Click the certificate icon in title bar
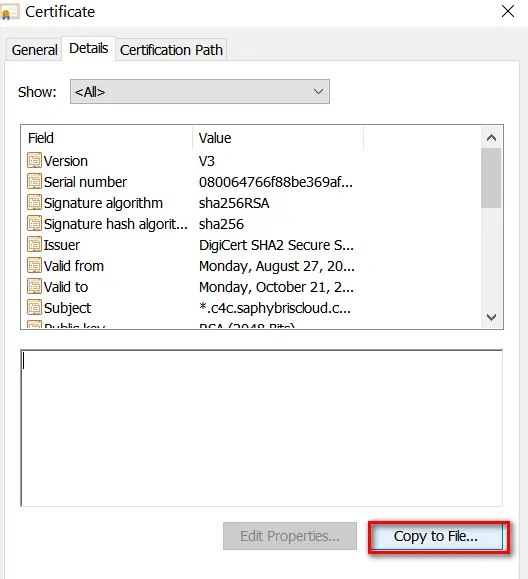The image size is (528, 579). pyautogui.click(x=9, y=13)
